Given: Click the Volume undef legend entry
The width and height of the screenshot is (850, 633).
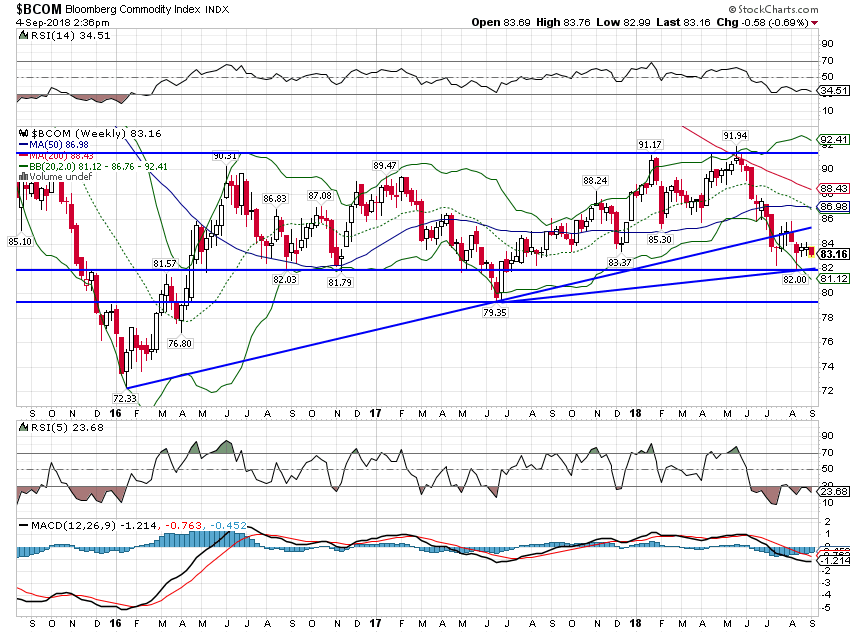Looking at the screenshot, I should 61,176.
